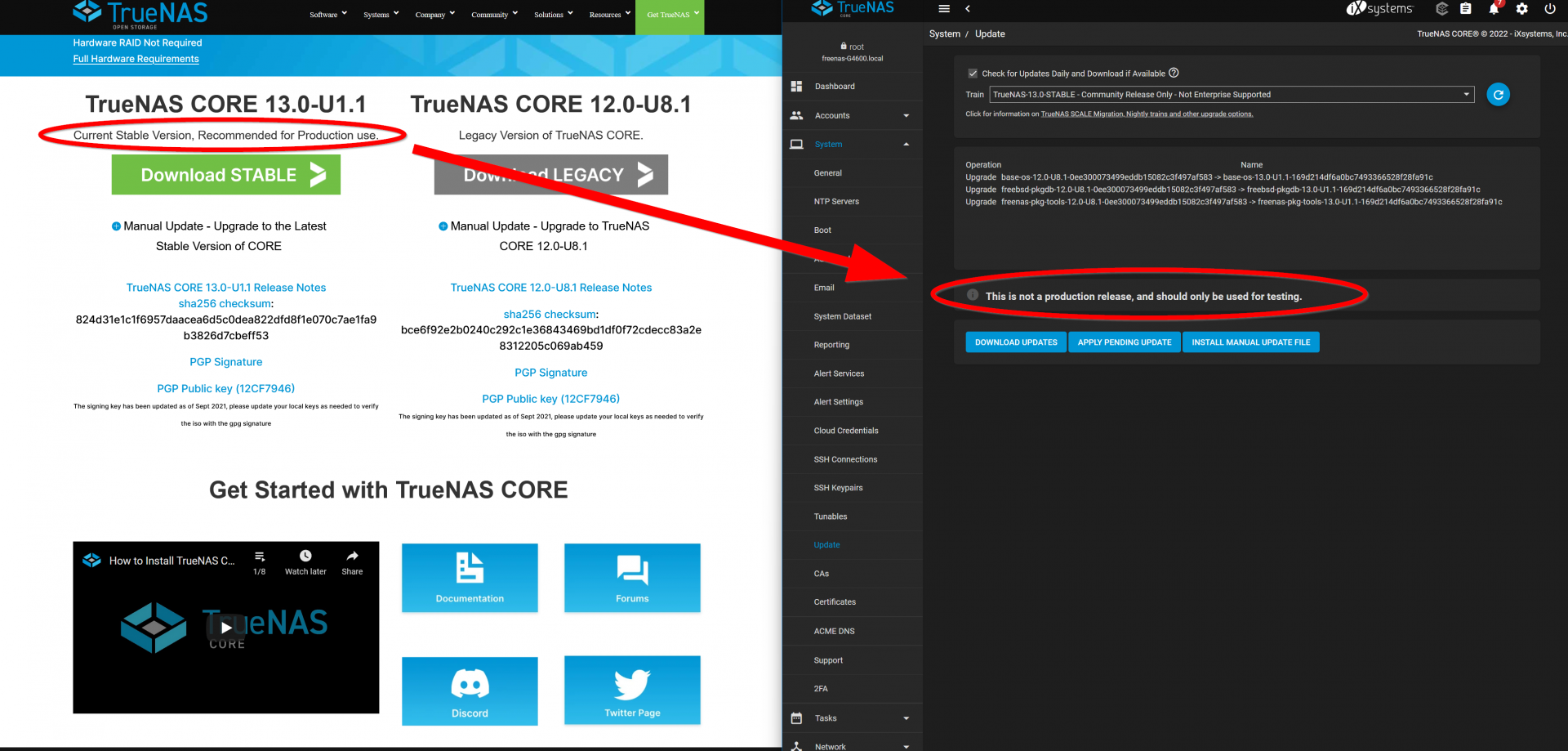
Task: Click the video Share arrow icon
Action: tap(352, 556)
